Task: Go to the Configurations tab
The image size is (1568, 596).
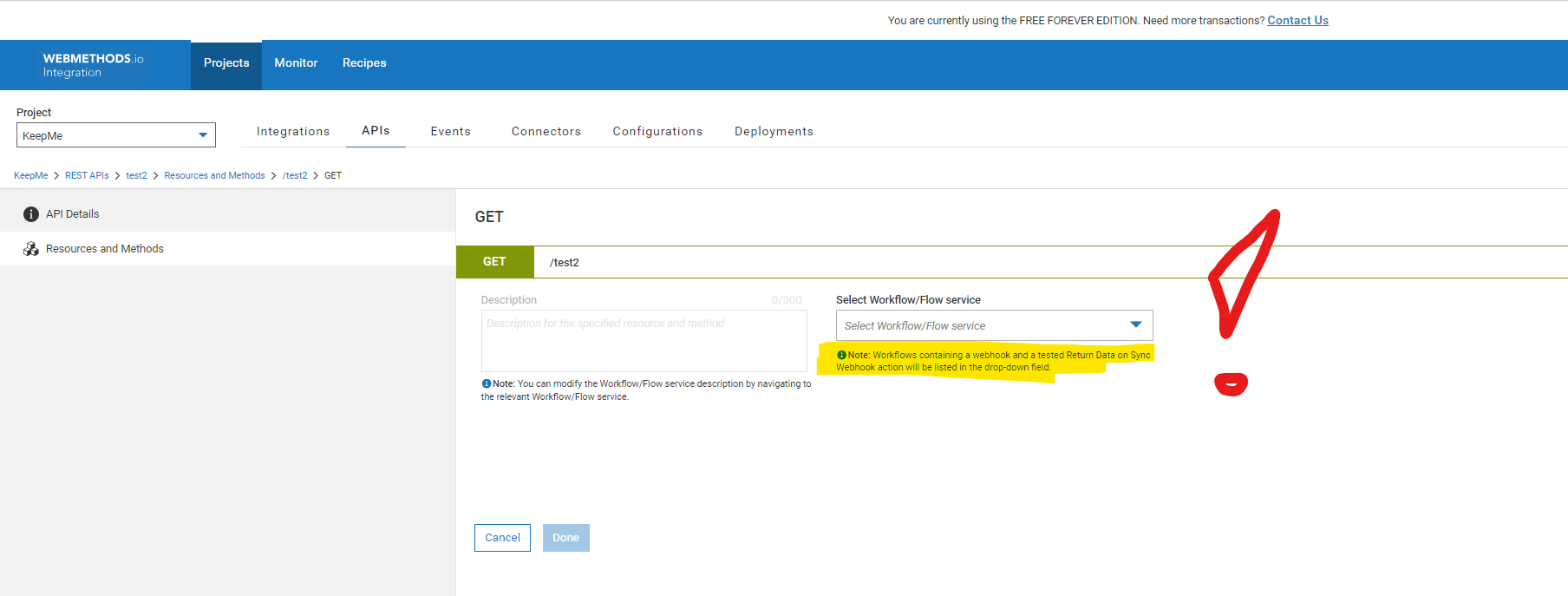Action: pos(657,131)
